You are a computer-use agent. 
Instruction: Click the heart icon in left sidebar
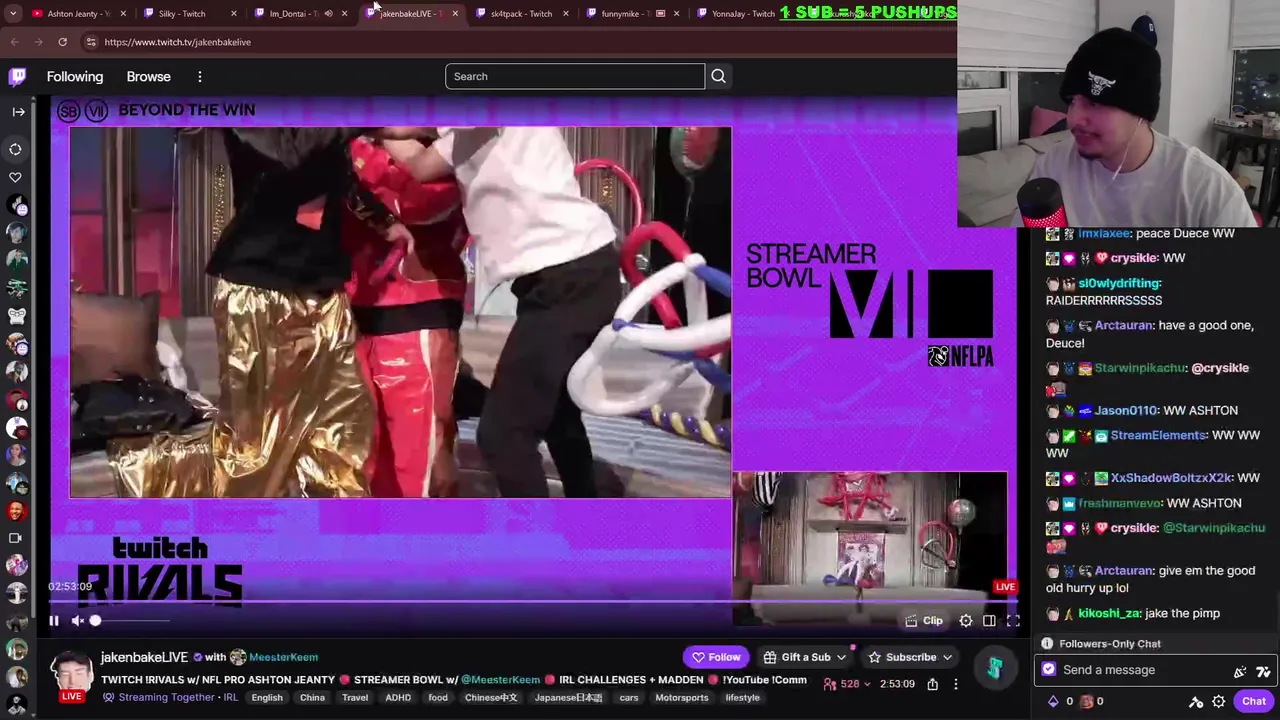coord(16,178)
